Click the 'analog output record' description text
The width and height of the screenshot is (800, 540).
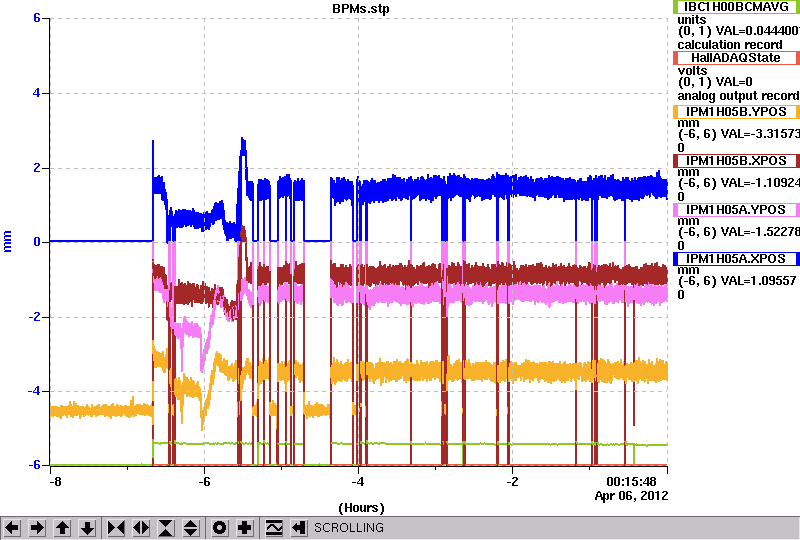[738, 96]
